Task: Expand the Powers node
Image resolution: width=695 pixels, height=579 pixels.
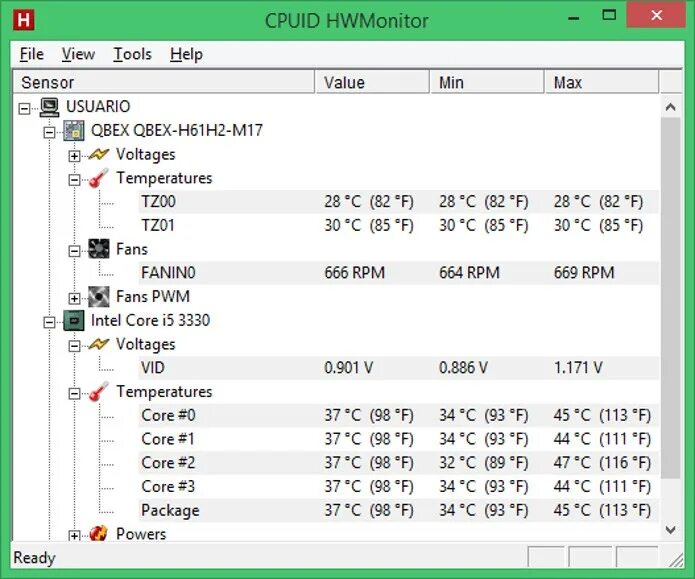Action: pyautogui.click(x=74, y=536)
